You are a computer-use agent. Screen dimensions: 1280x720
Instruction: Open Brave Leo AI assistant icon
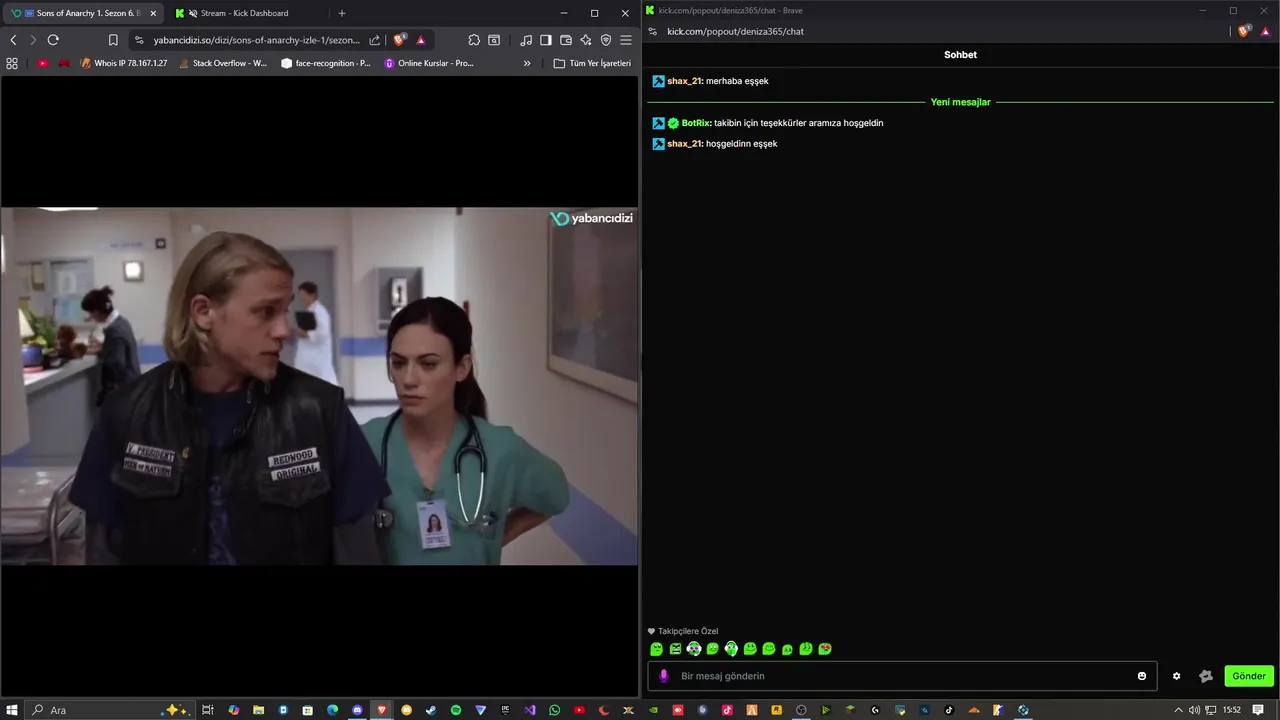click(x=586, y=40)
